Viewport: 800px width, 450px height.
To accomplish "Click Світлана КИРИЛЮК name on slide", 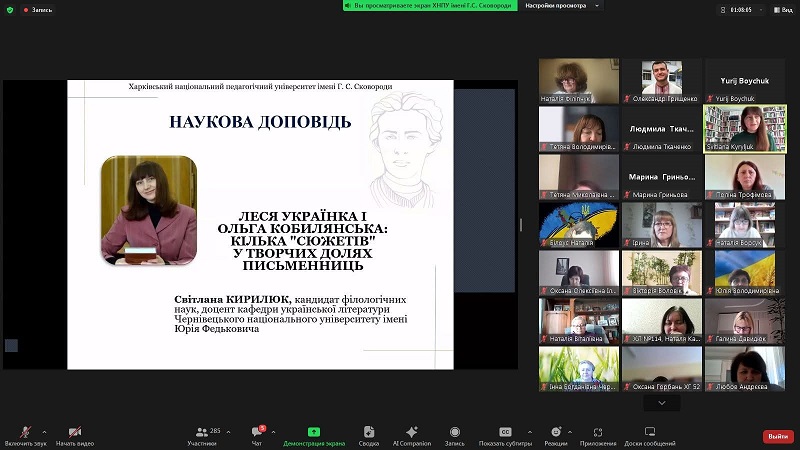I will pyautogui.click(x=233, y=299).
